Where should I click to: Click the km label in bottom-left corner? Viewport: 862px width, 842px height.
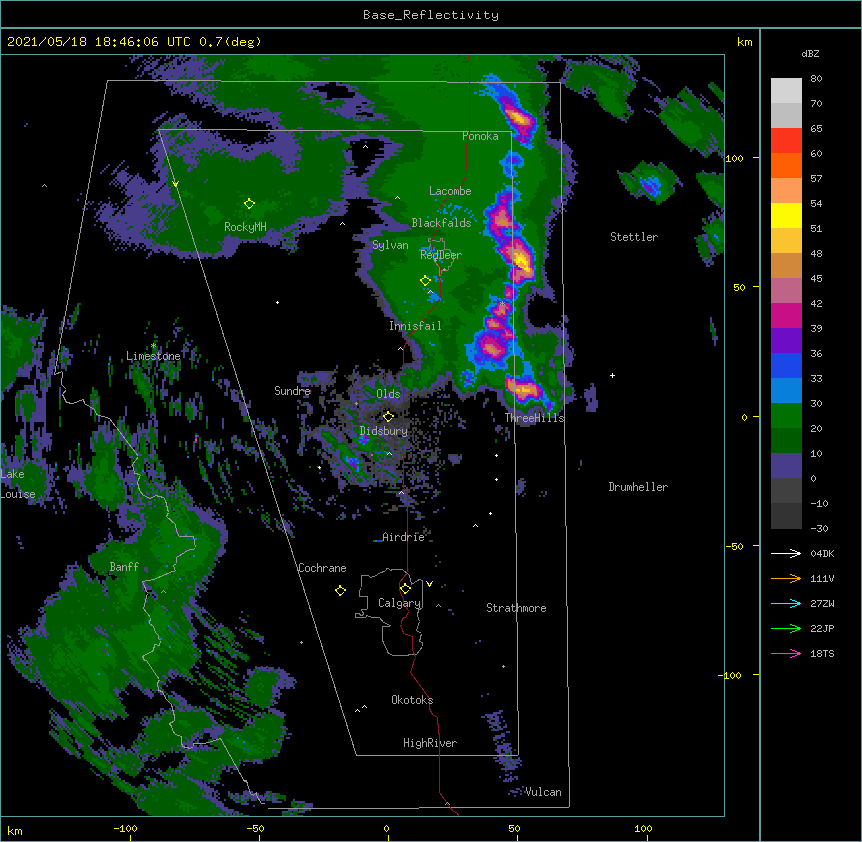[15, 830]
